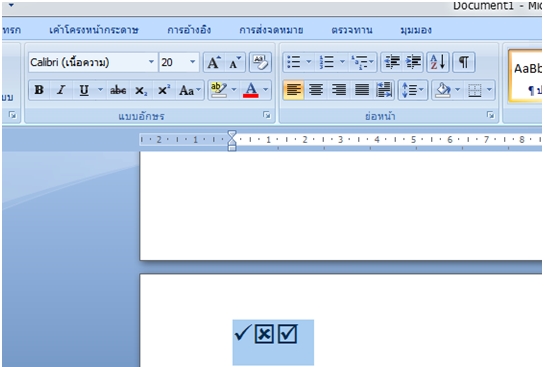Click the Grow Font button
Image resolution: width=546 pixels, height=367 pixels.
tap(214, 63)
